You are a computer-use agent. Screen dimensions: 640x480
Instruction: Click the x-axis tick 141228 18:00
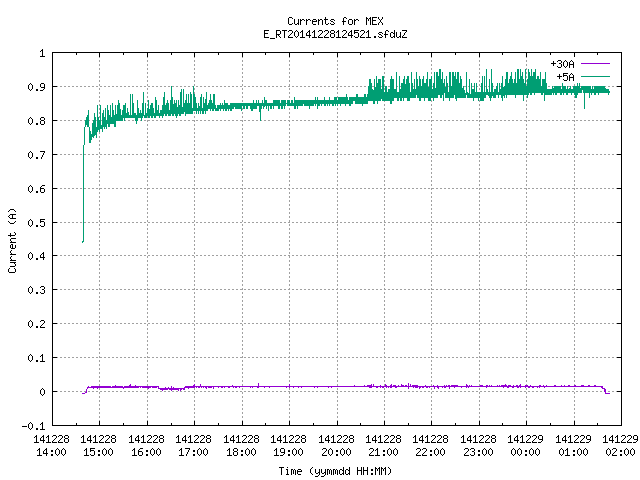pyautogui.click(x=241, y=445)
